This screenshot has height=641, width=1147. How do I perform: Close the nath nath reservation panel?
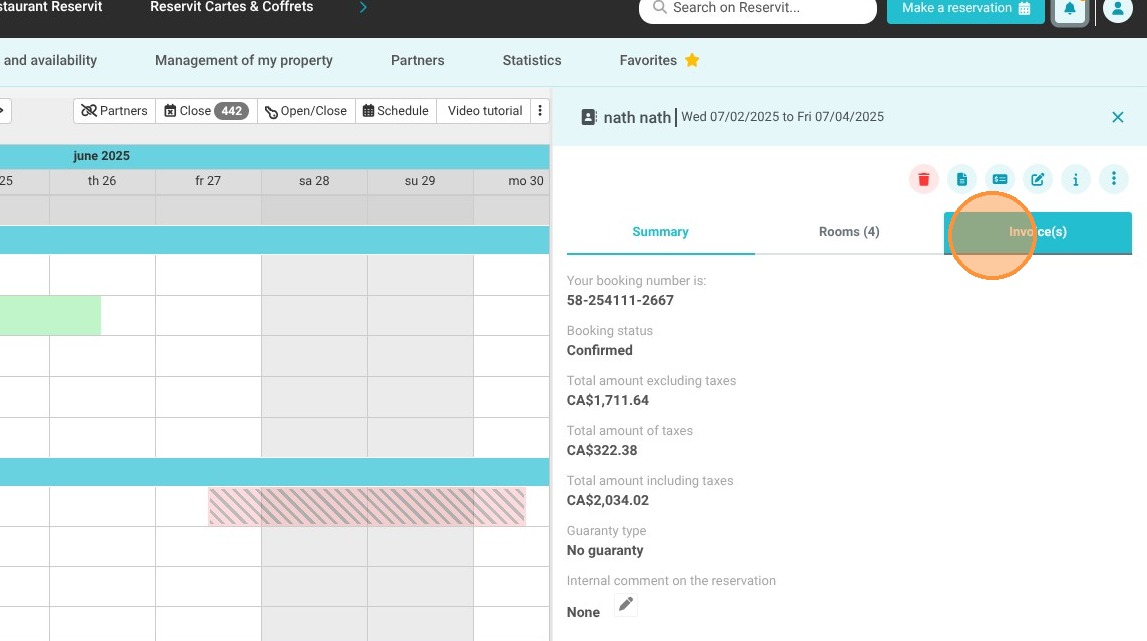pyautogui.click(x=1118, y=117)
